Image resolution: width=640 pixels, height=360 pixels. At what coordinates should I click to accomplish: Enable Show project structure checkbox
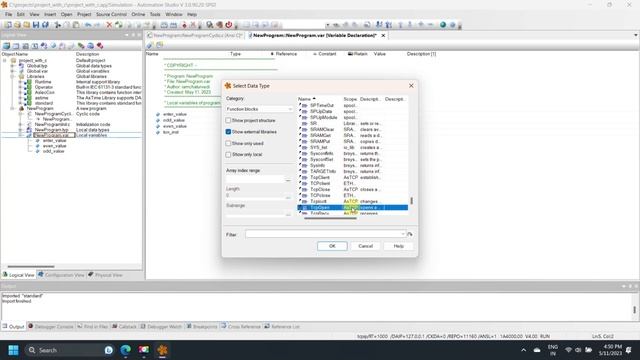[228, 120]
